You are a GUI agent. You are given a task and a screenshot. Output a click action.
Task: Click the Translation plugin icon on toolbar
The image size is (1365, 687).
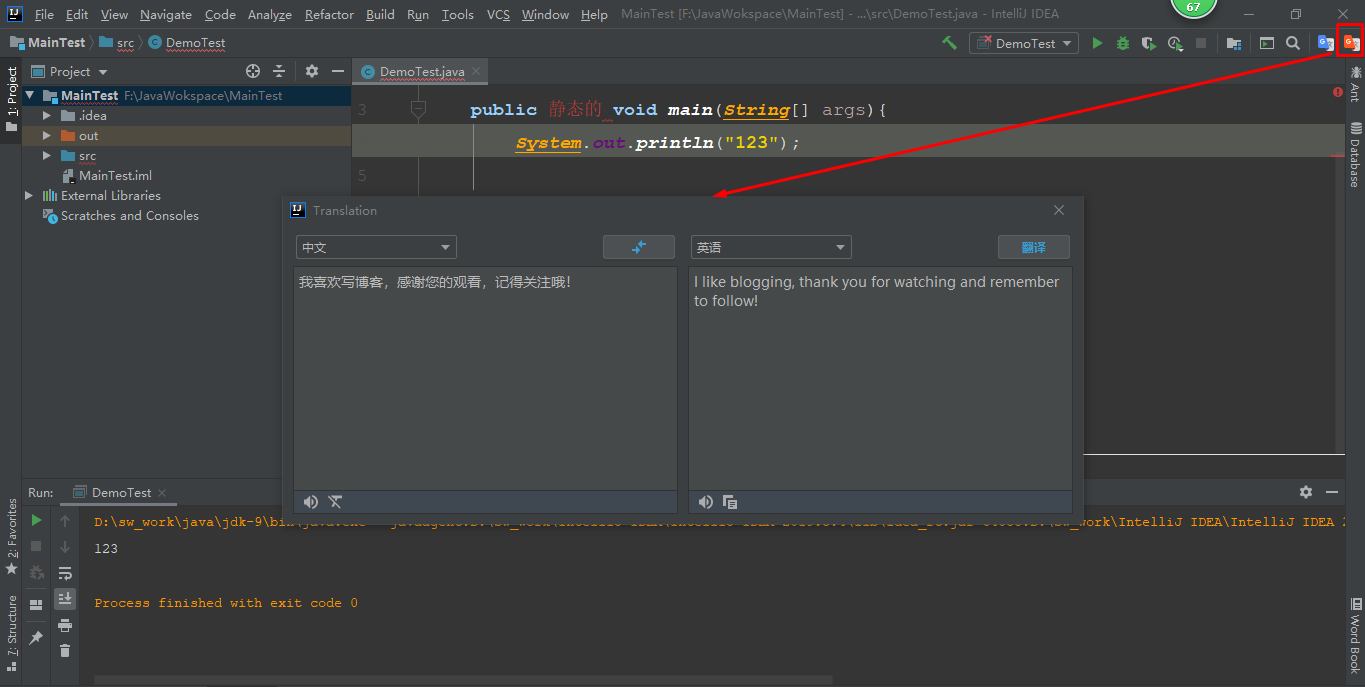coord(1351,42)
